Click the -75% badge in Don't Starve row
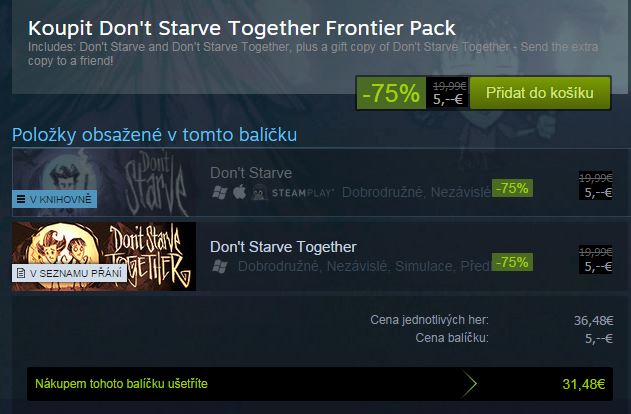 click(x=512, y=188)
